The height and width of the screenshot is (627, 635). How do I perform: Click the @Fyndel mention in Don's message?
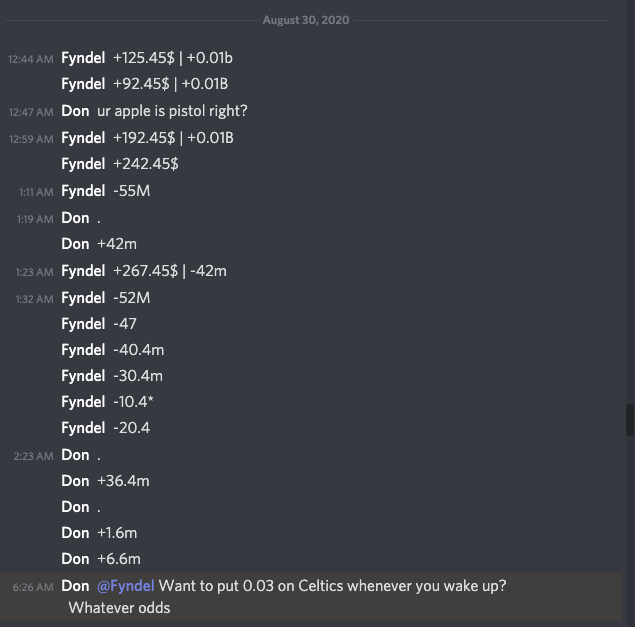(125, 586)
